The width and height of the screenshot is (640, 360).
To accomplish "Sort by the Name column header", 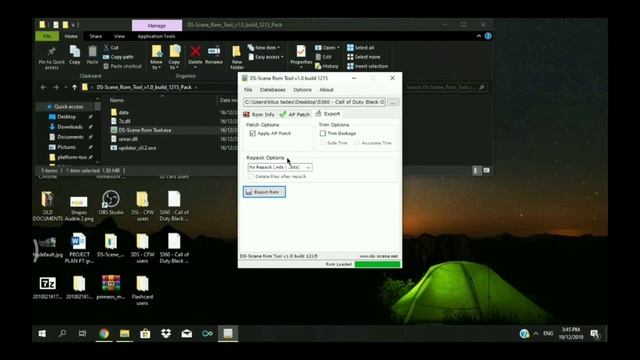I will click(x=117, y=100).
